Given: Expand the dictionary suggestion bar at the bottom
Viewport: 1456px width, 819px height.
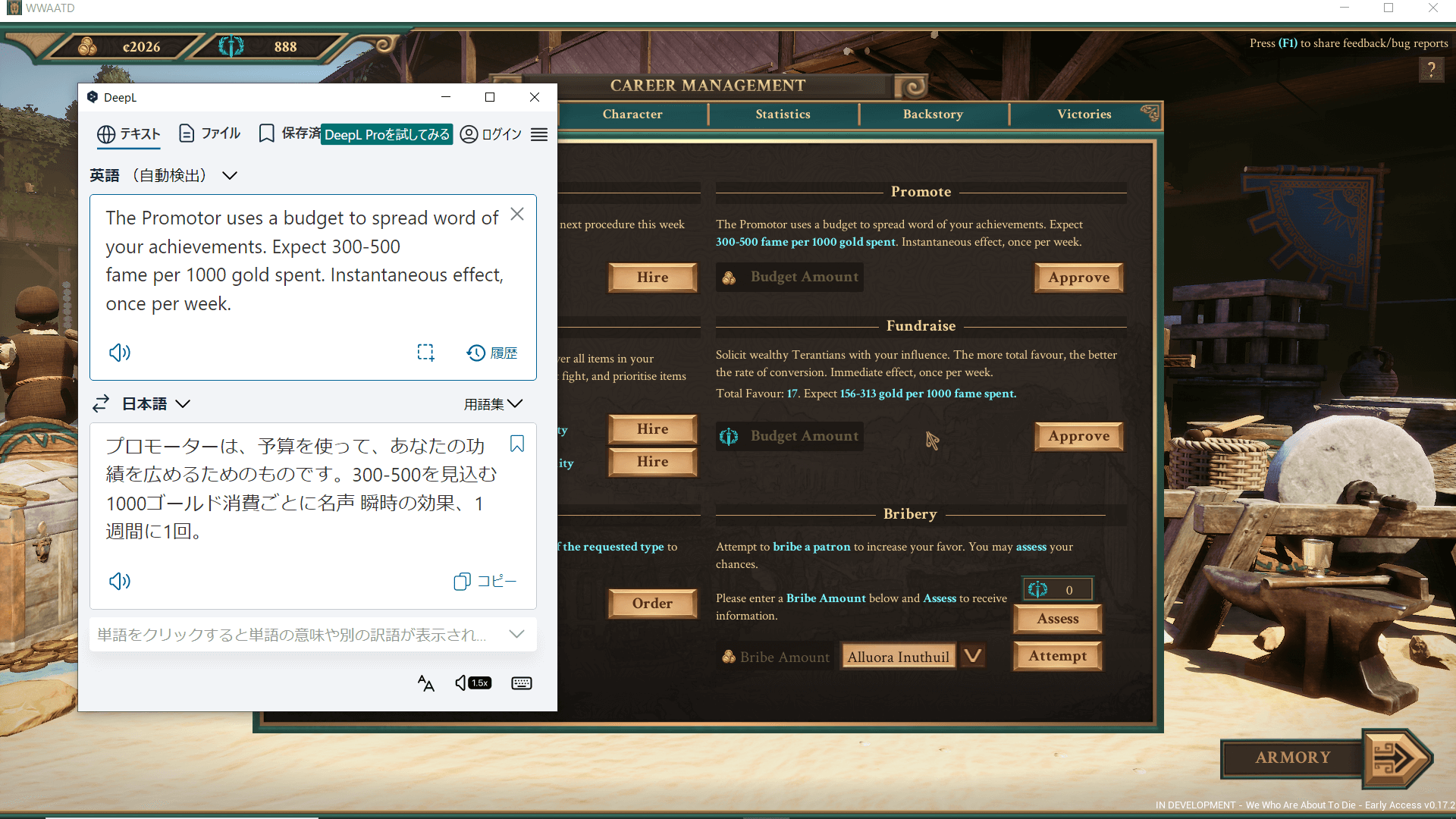Looking at the screenshot, I should click(516, 634).
